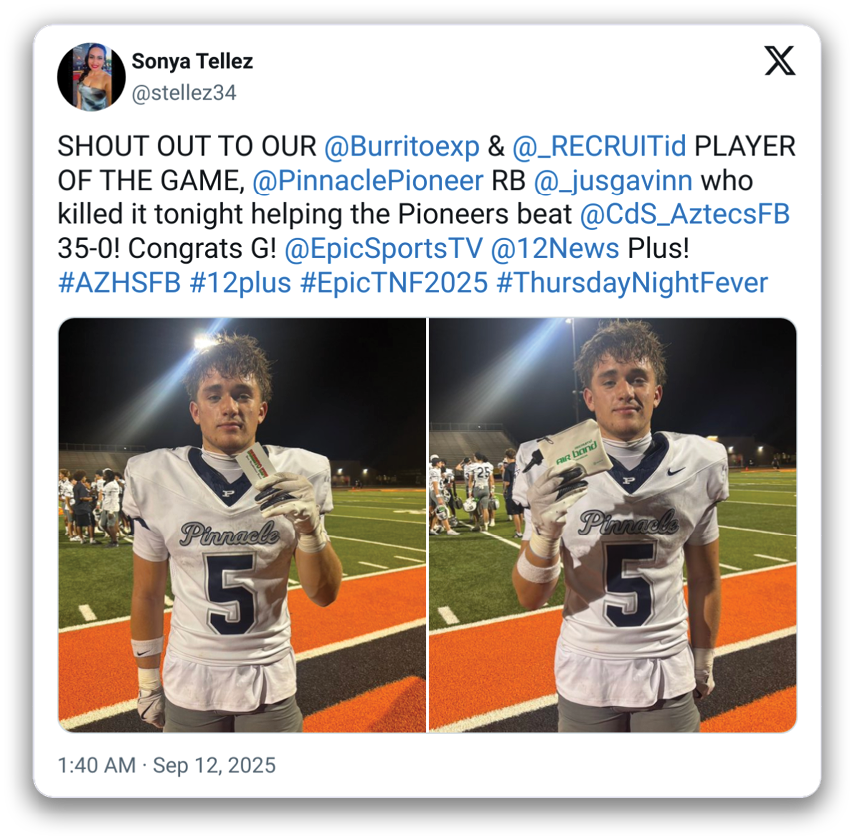Viewport: 854px width, 840px height.
Task: Click the X logo icon
Action: tap(779, 60)
